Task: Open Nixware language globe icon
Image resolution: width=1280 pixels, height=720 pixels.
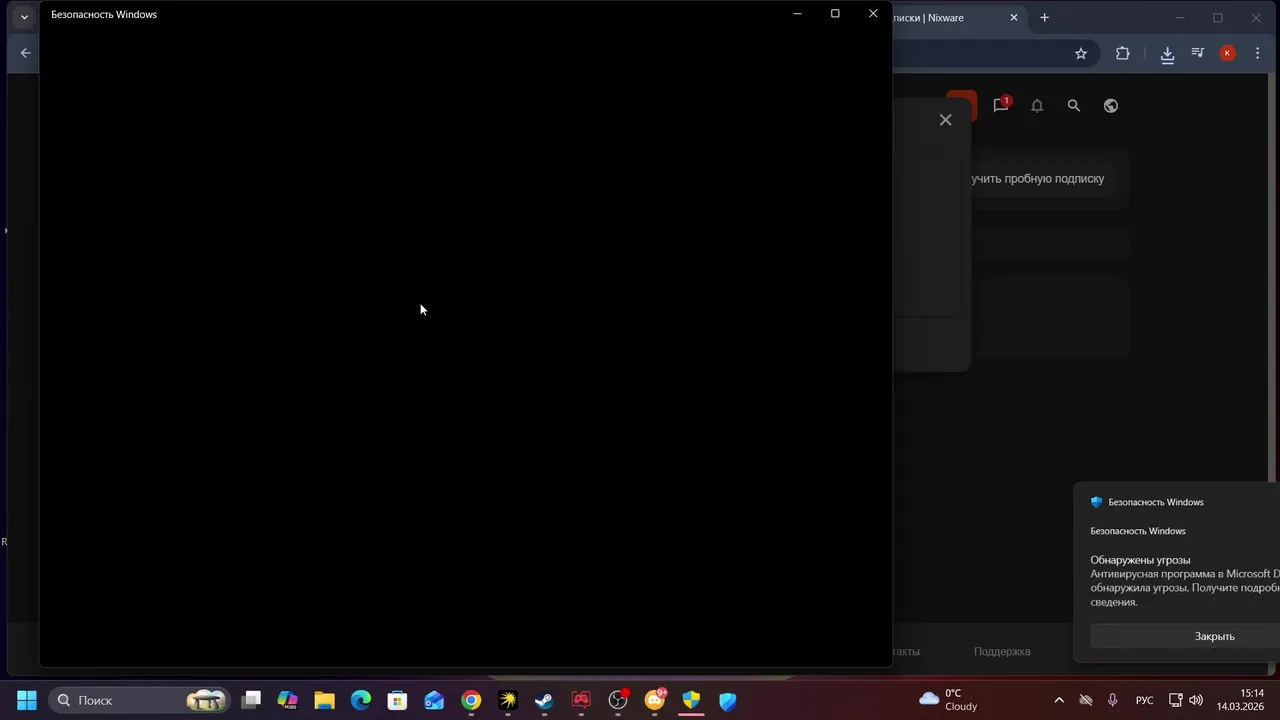Action: (x=1111, y=105)
